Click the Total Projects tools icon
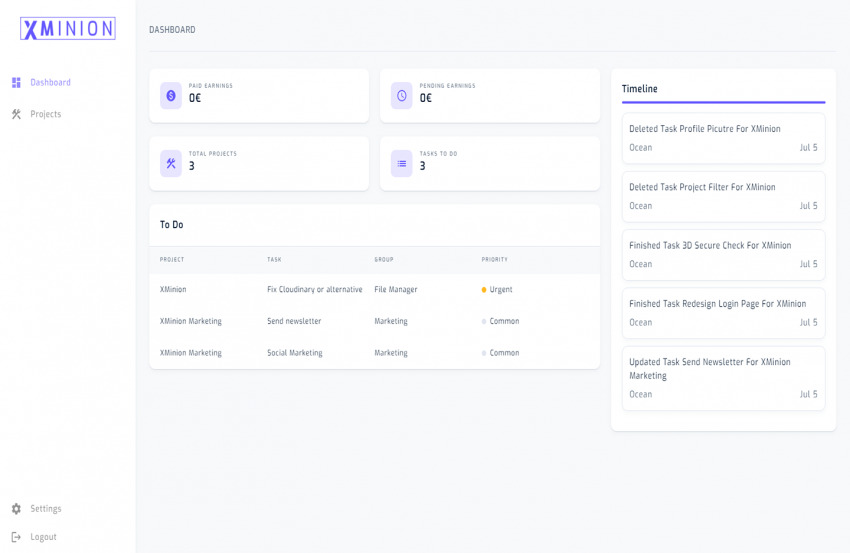850x553 pixels. (171, 164)
